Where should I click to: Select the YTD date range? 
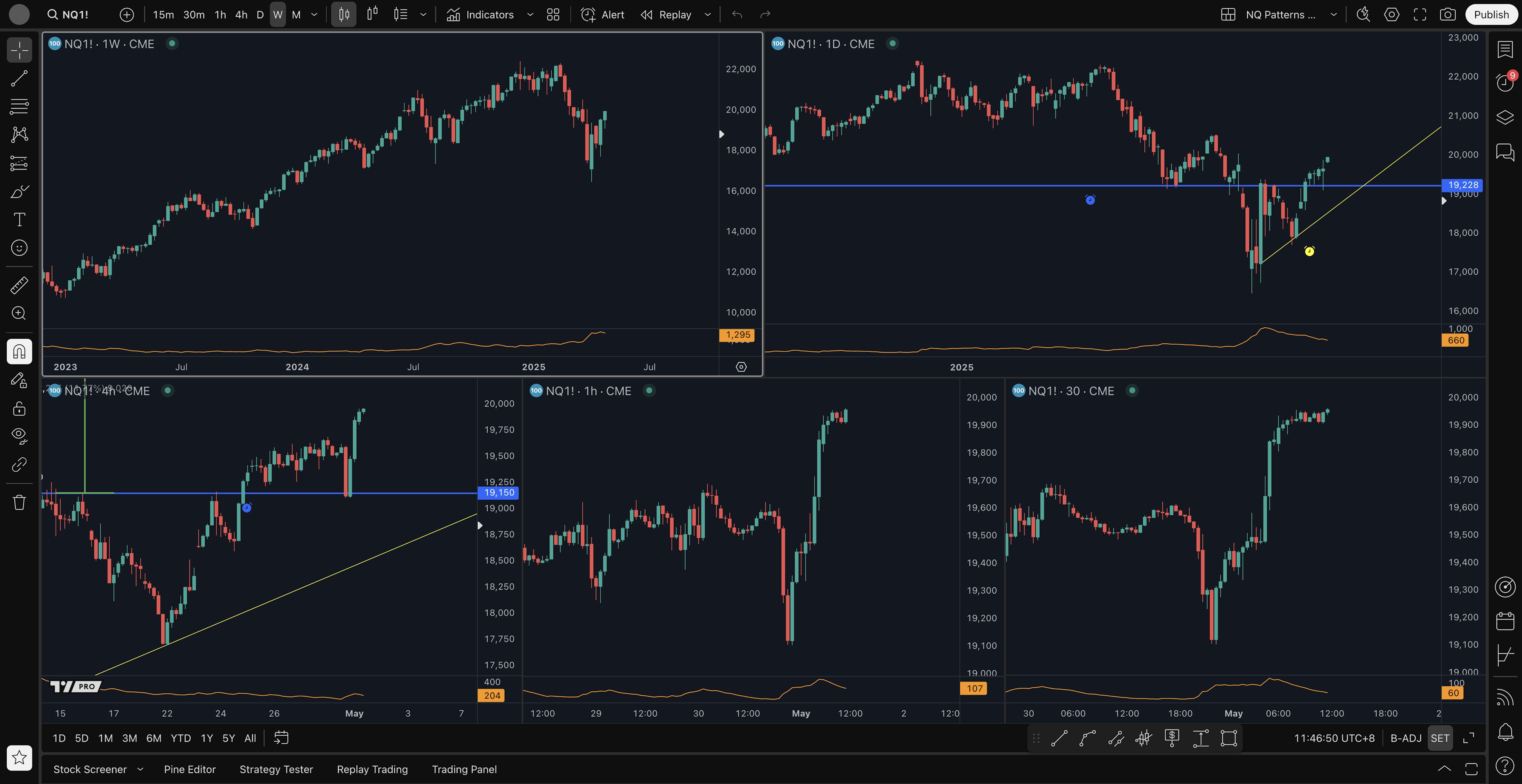point(180,738)
